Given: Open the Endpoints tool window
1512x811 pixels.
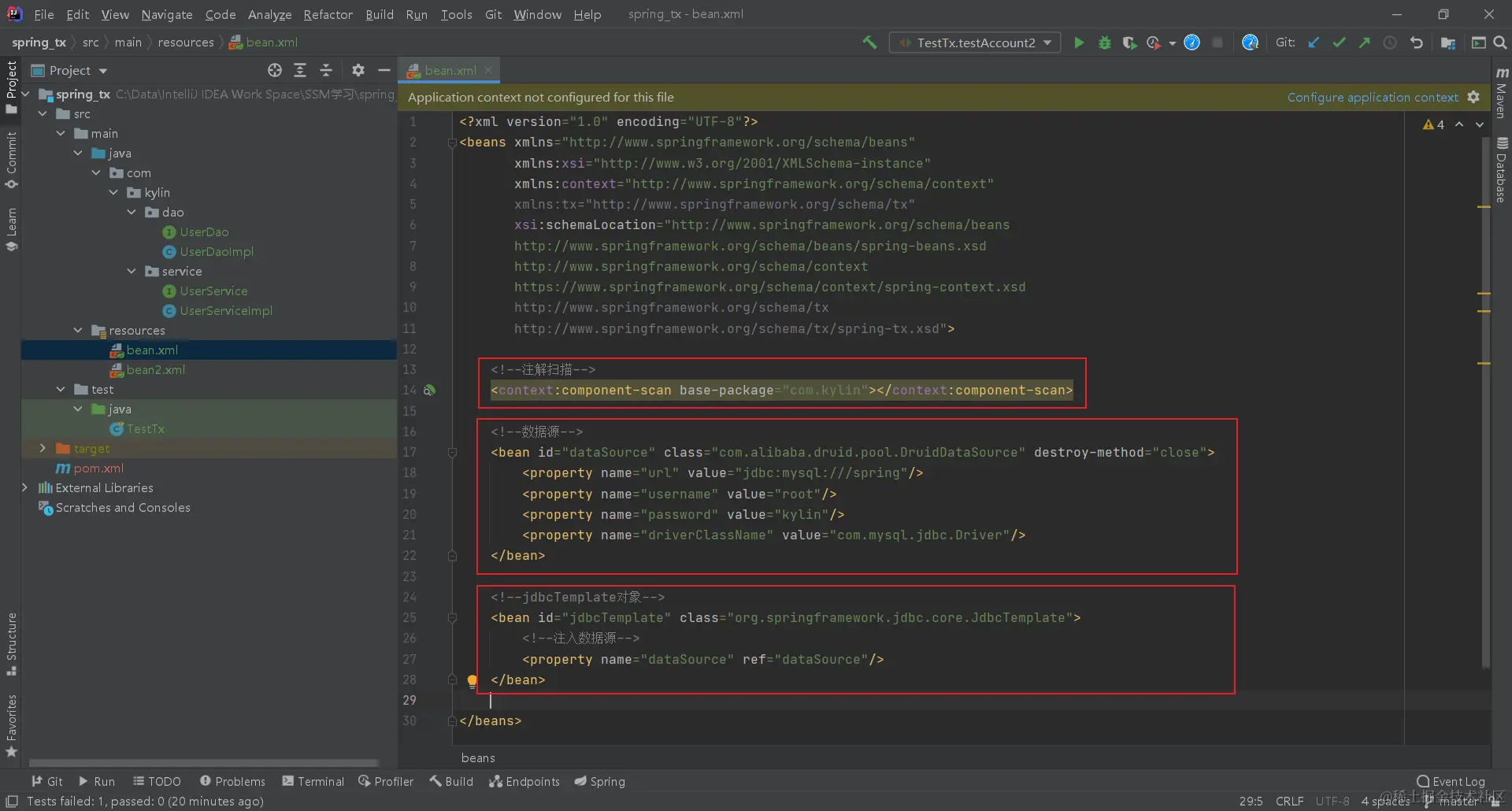Looking at the screenshot, I should [x=524, y=781].
